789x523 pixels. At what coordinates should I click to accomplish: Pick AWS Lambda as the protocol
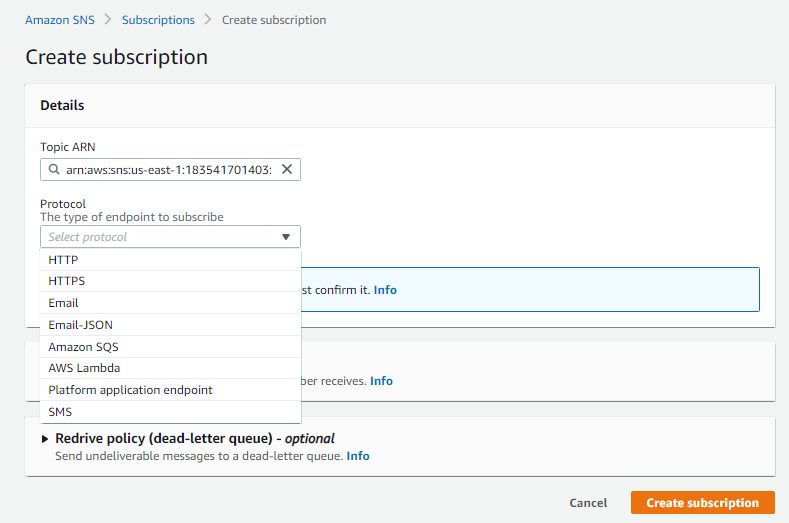coord(170,368)
